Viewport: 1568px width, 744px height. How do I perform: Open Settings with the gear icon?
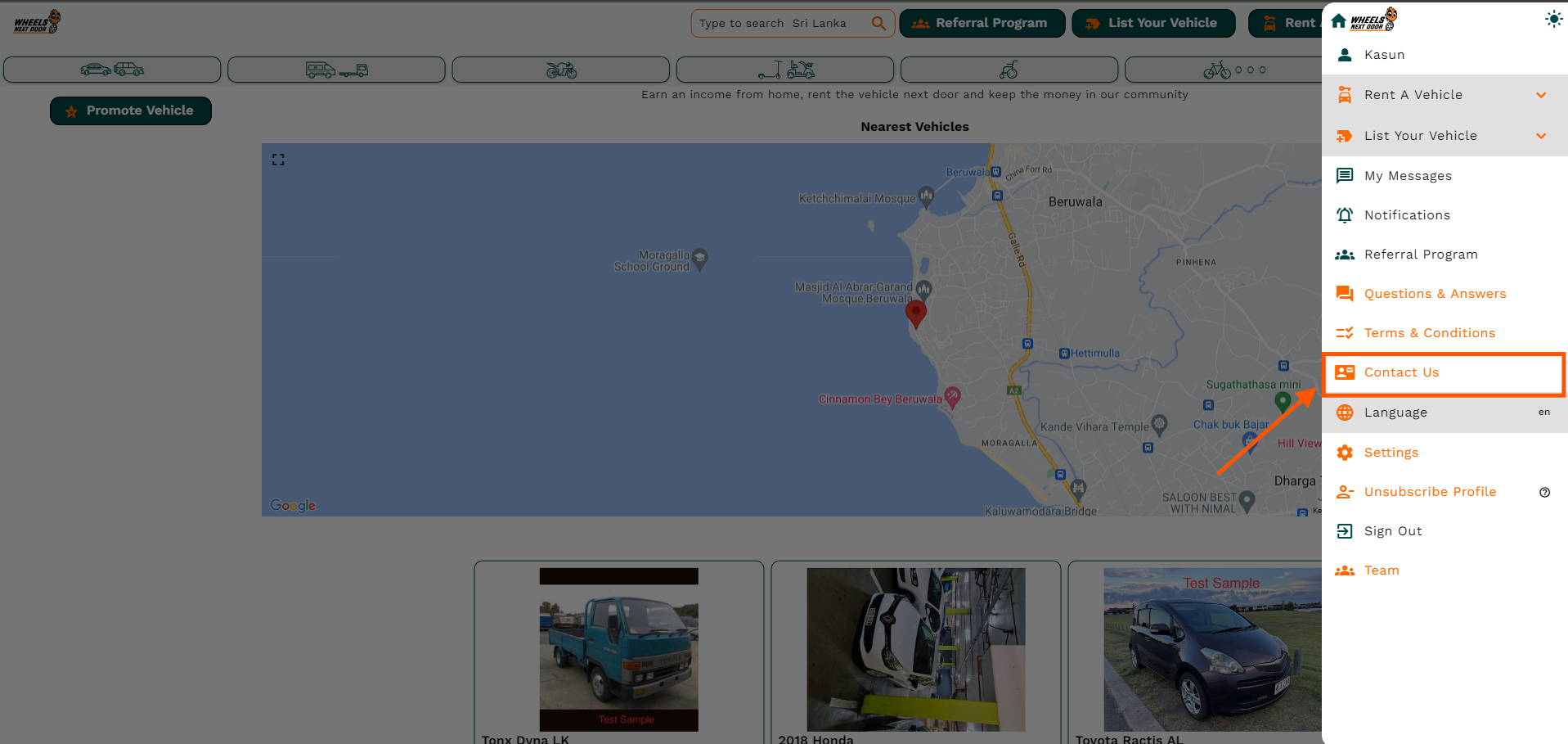point(1345,453)
